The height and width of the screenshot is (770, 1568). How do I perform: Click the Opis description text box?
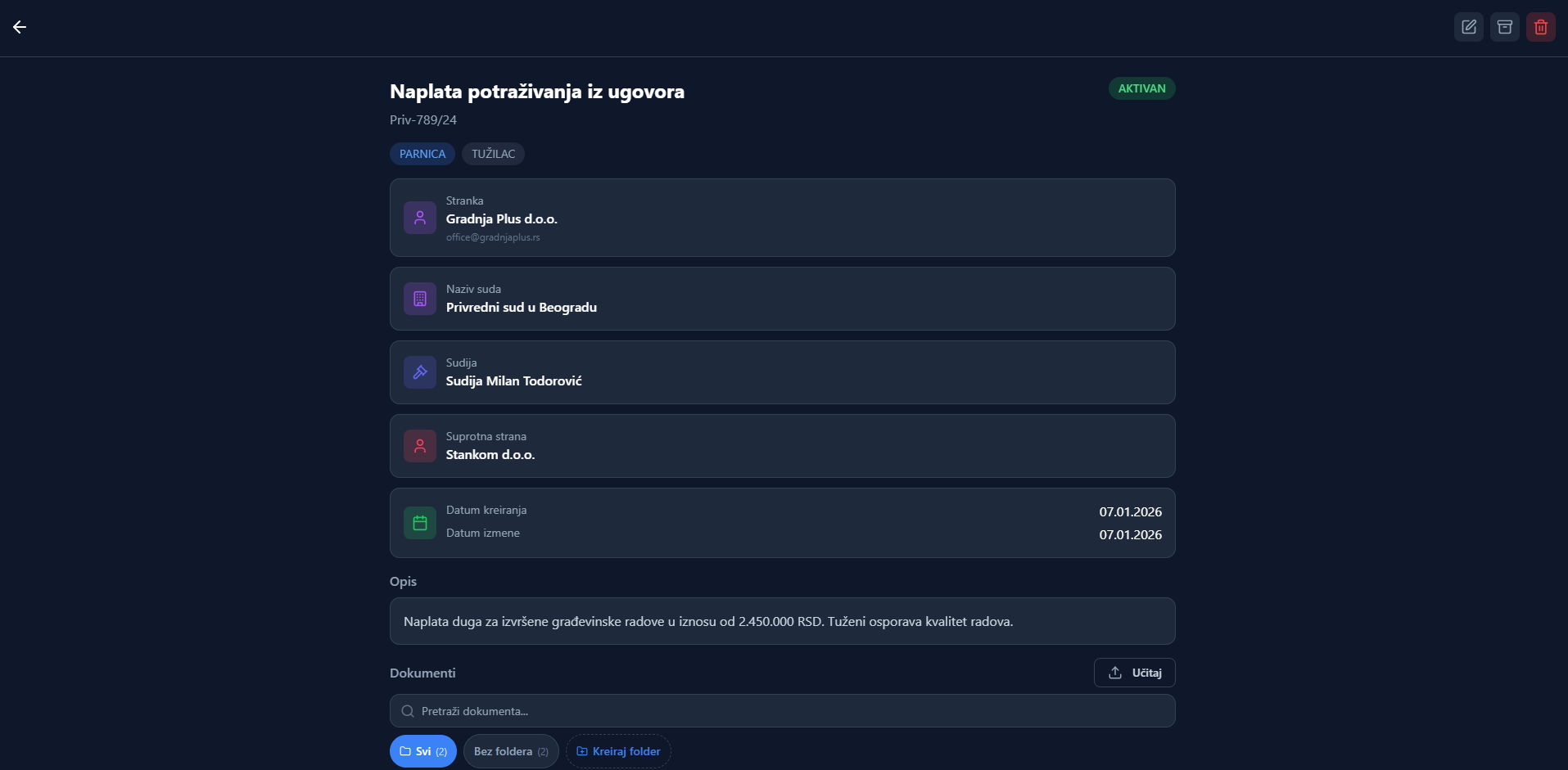click(782, 621)
